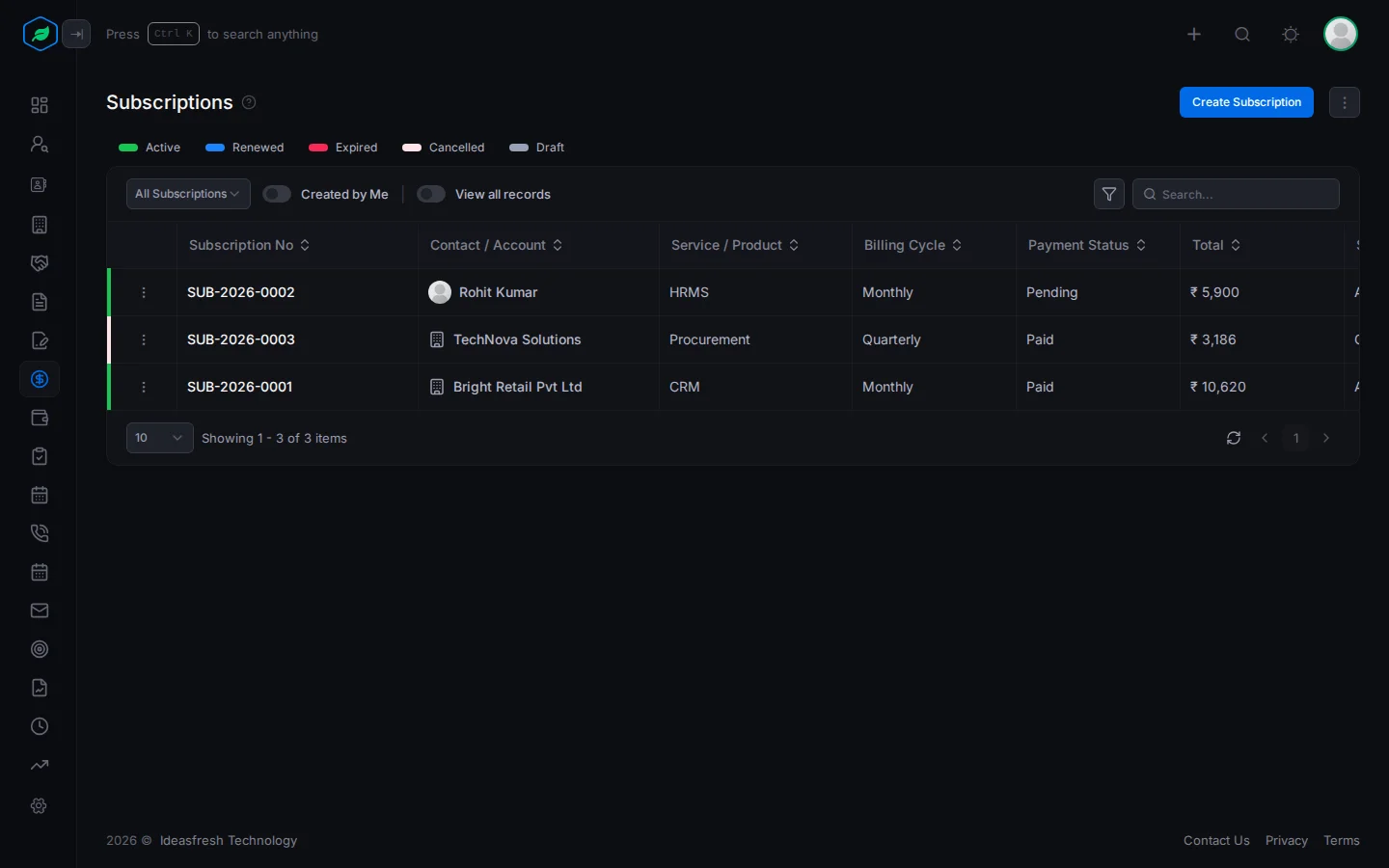This screenshot has width=1389, height=868.
Task: Click the 'Press Ctrl K to search anything' bar
Action: pos(212,34)
